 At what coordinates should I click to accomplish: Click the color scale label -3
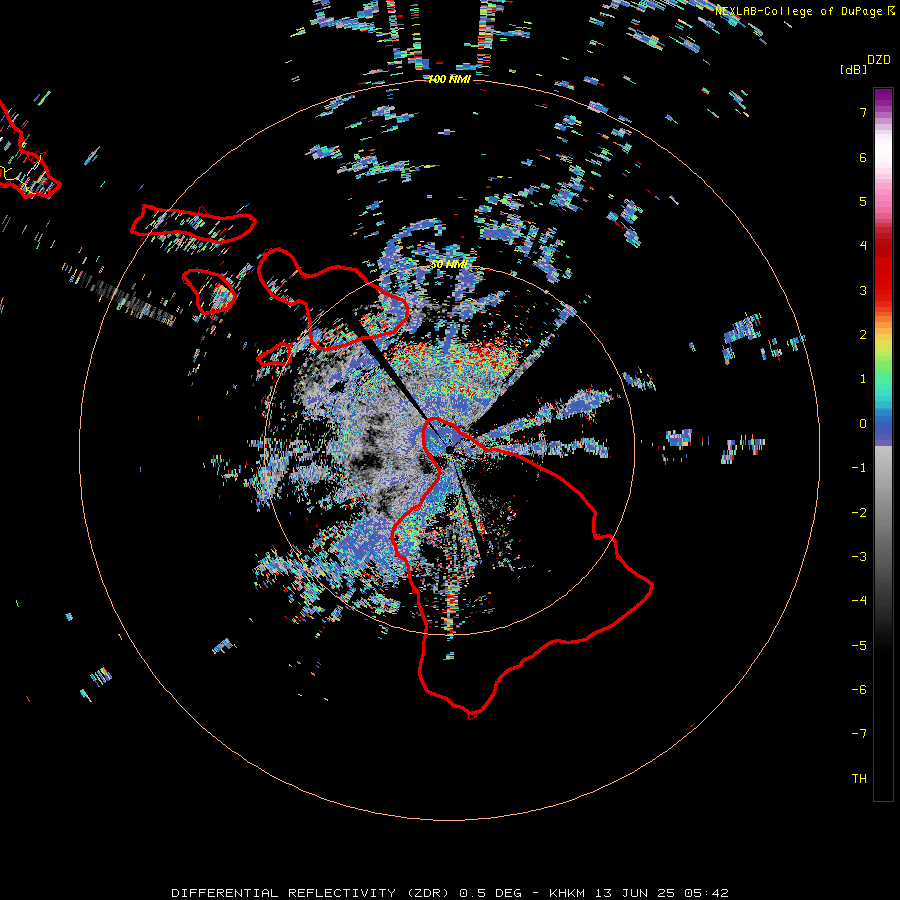point(859,557)
